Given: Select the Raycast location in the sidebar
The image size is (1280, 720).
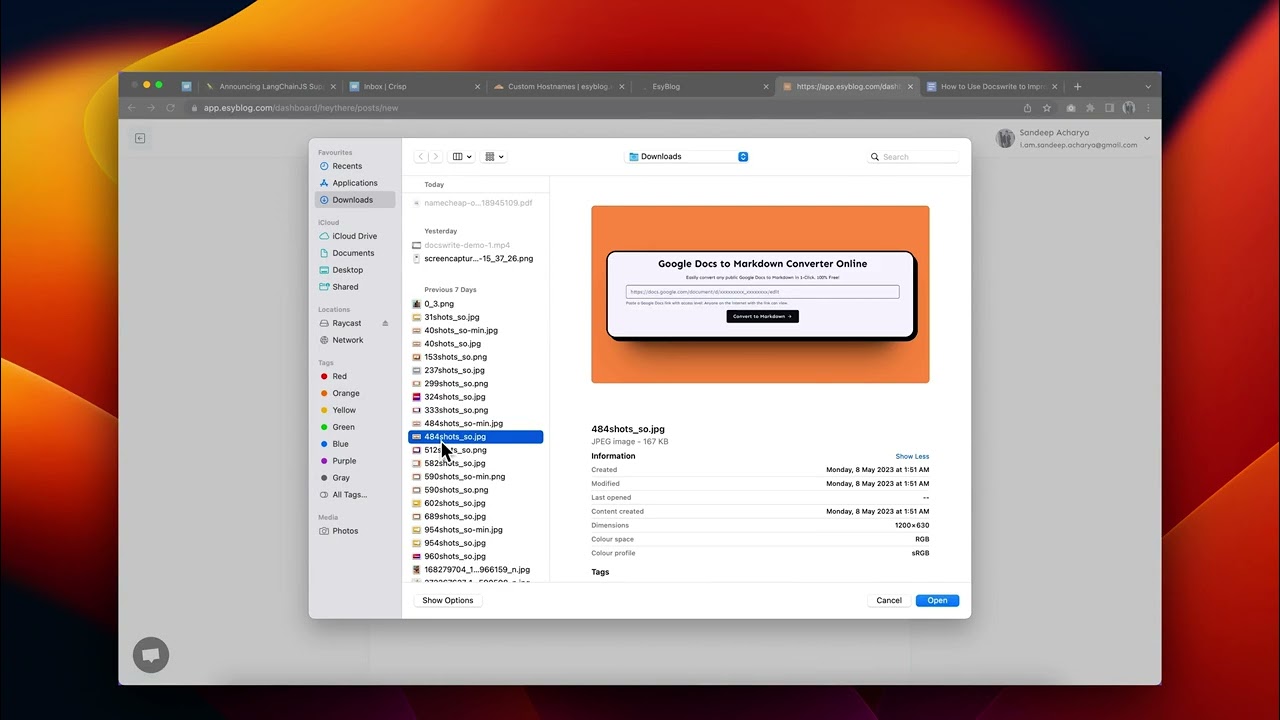Looking at the screenshot, I should click(347, 323).
